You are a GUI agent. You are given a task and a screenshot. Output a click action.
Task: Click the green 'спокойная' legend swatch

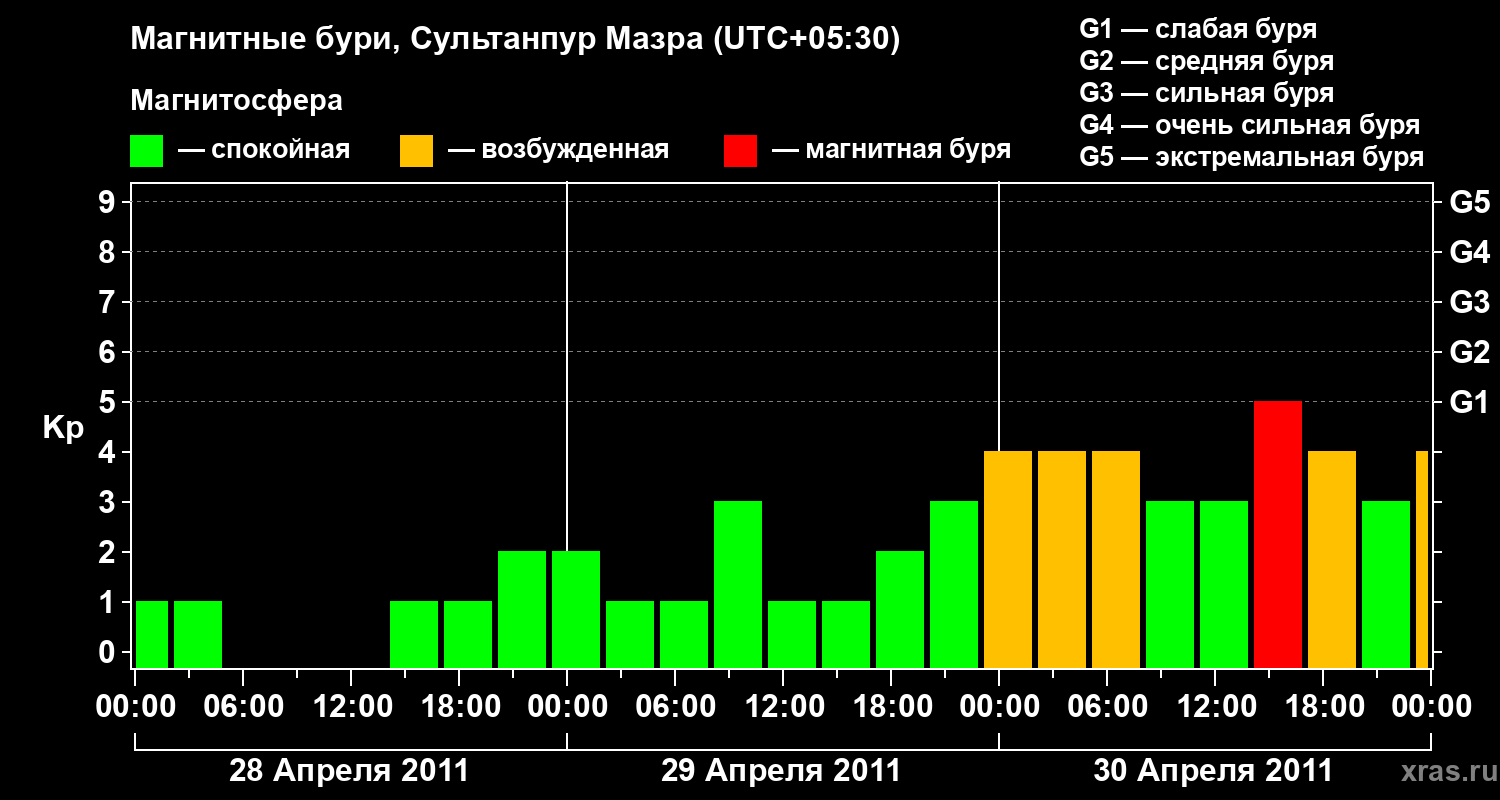(x=147, y=151)
